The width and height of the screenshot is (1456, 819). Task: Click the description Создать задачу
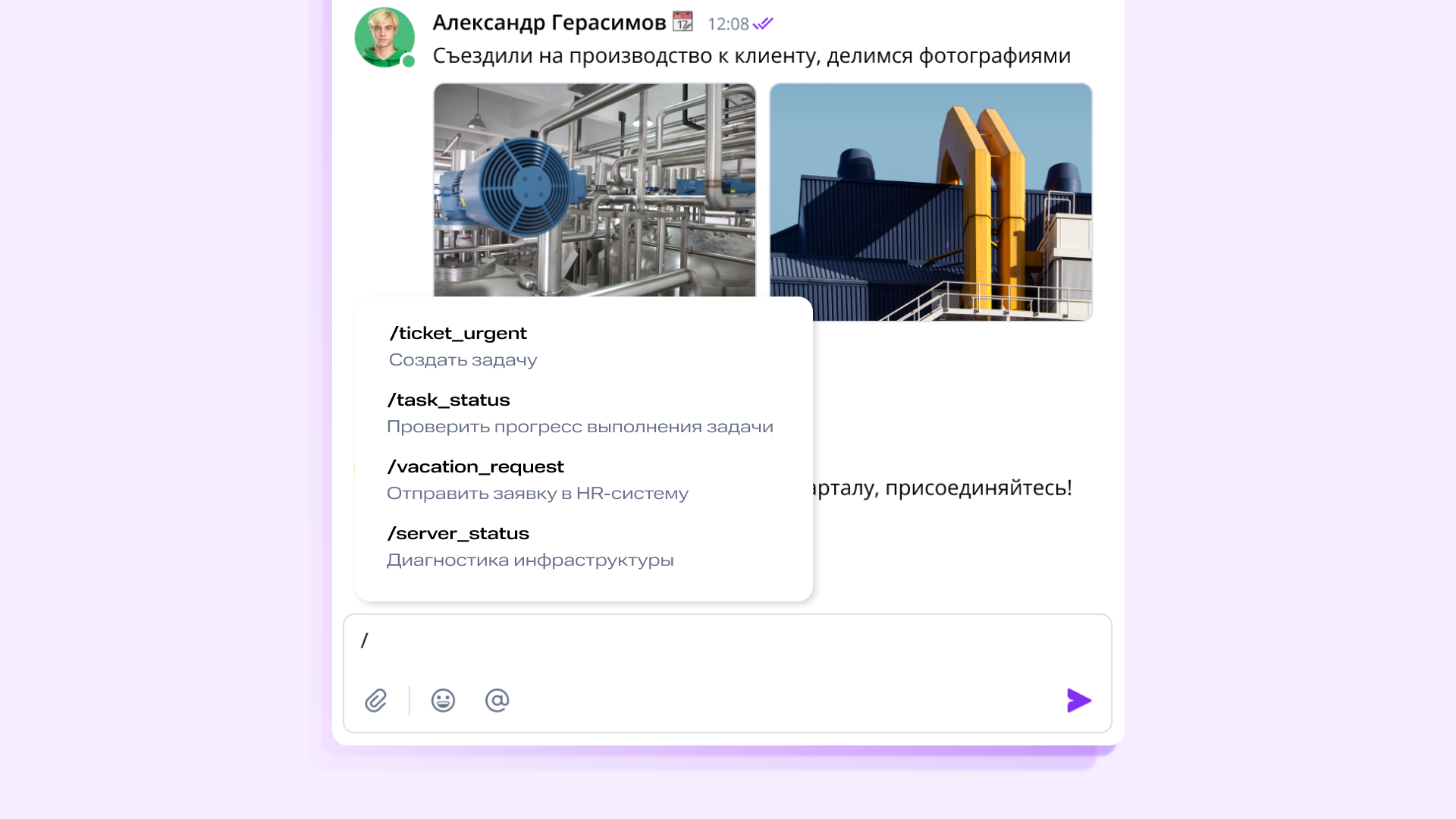pos(463,360)
